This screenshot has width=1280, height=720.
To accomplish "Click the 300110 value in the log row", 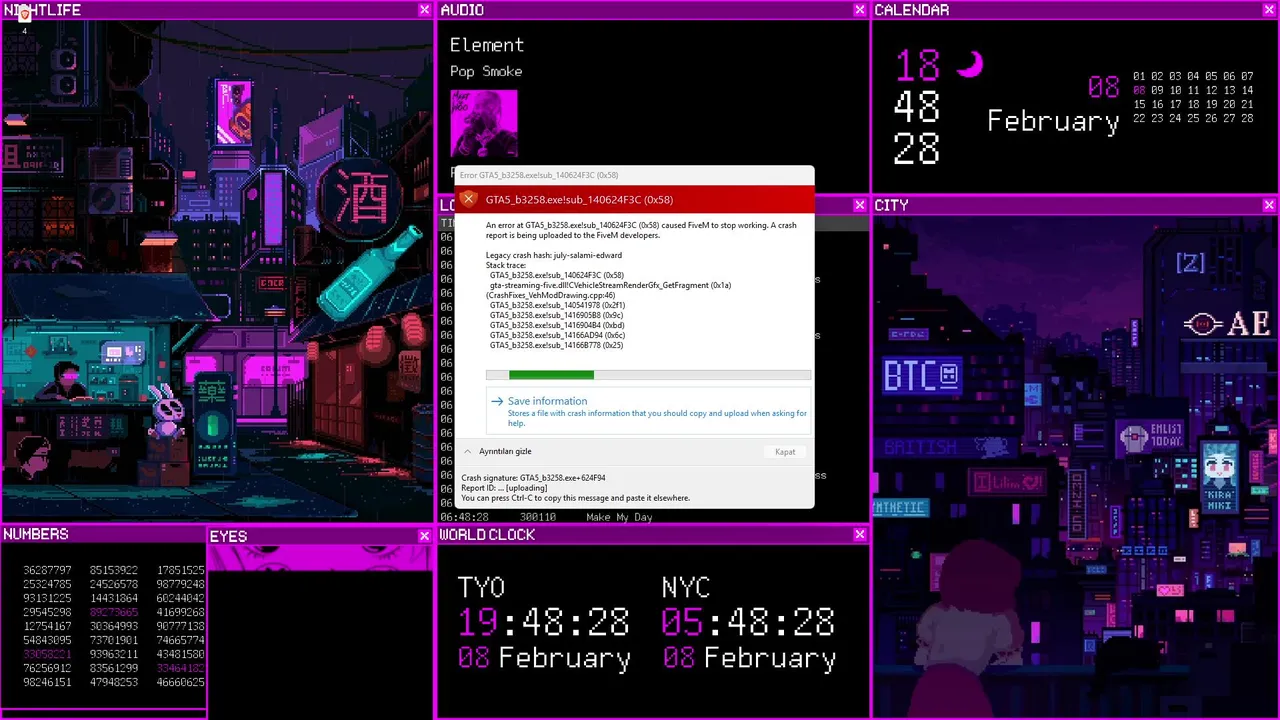I will (538, 517).
